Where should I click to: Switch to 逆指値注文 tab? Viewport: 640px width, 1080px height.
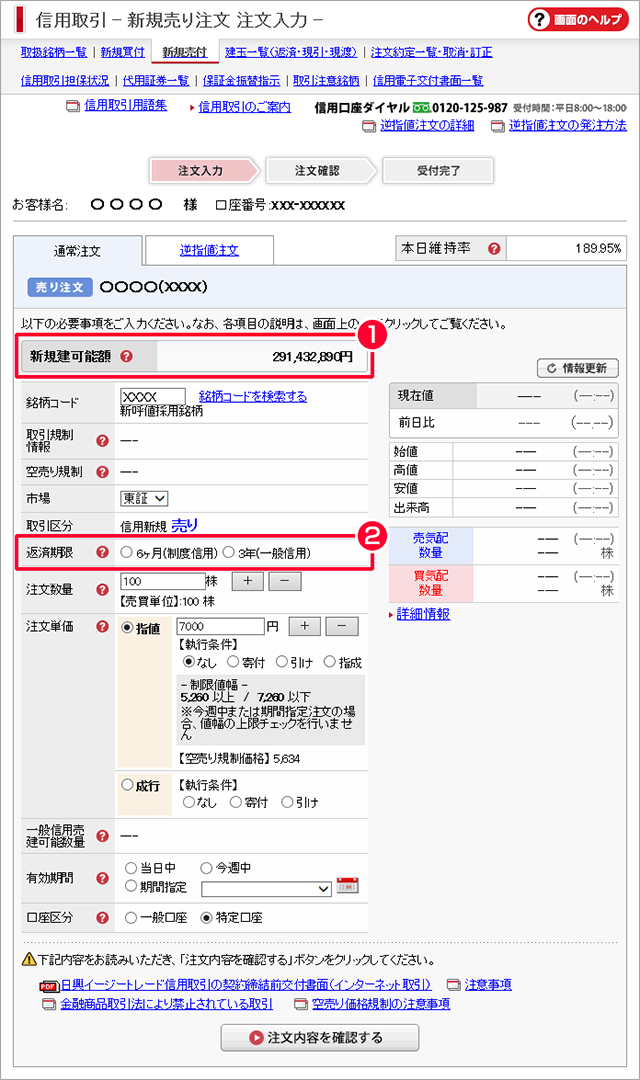click(x=209, y=251)
